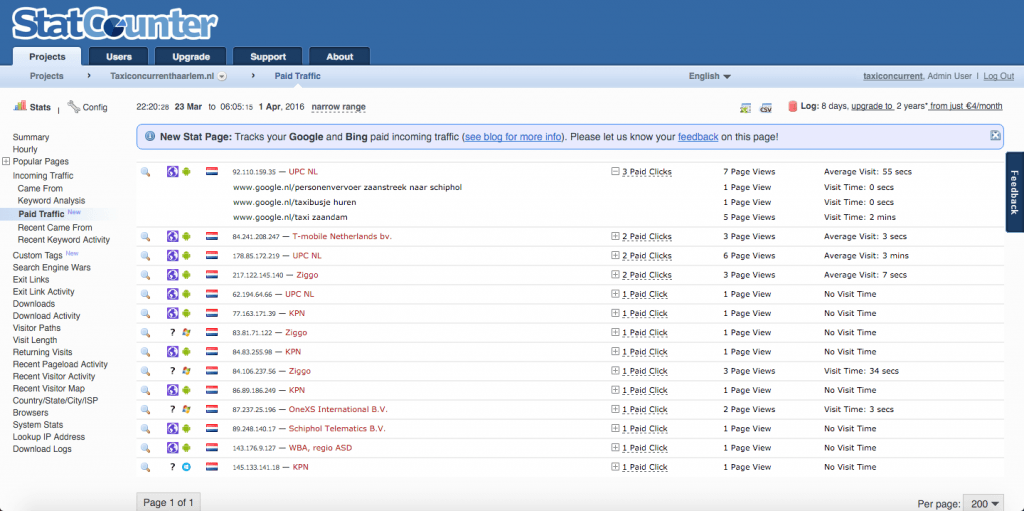This screenshot has width=1024, height=511.
Task: Click red Log database icon
Action: [x=792, y=107]
